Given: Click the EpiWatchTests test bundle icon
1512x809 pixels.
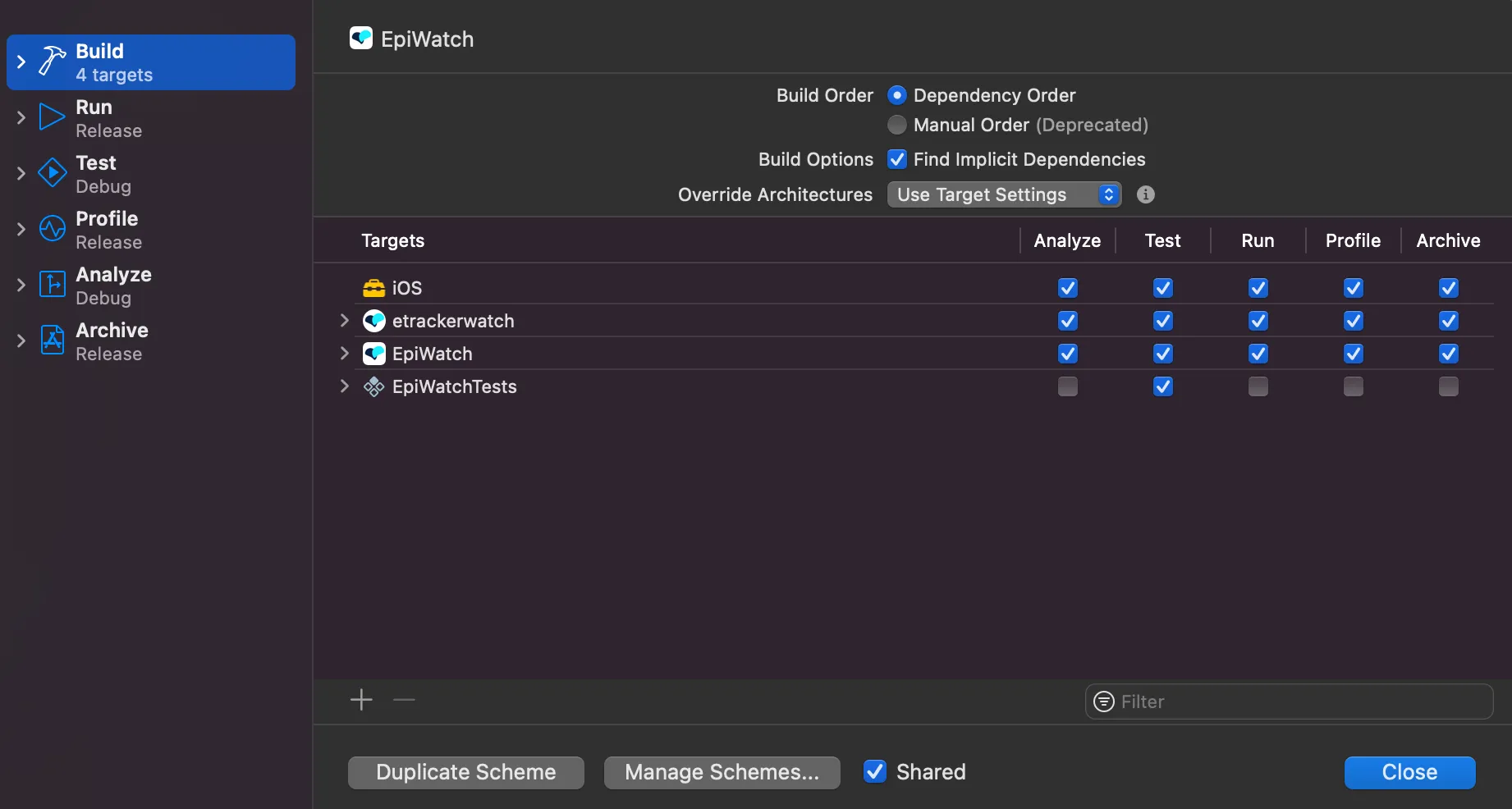Looking at the screenshot, I should (x=373, y=386).
